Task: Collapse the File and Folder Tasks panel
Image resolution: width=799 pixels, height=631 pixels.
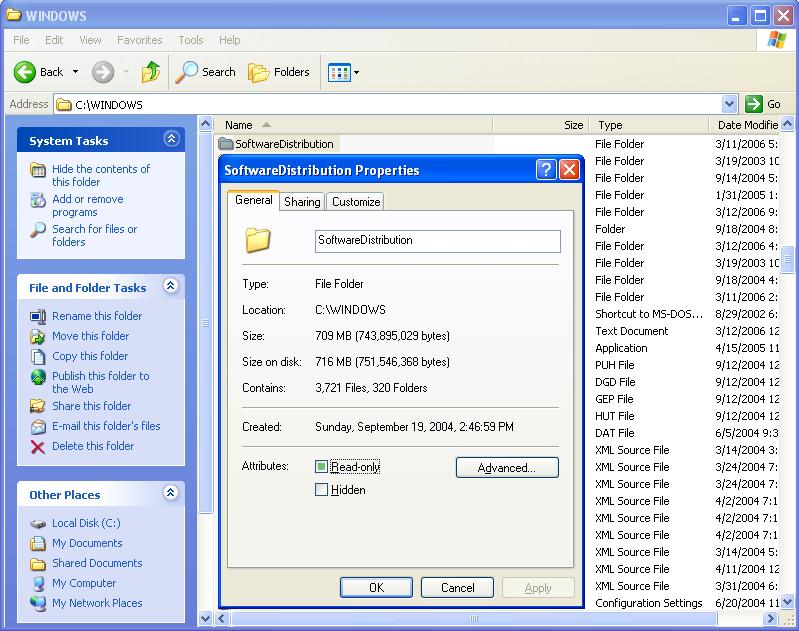Action: pos(171,285)
